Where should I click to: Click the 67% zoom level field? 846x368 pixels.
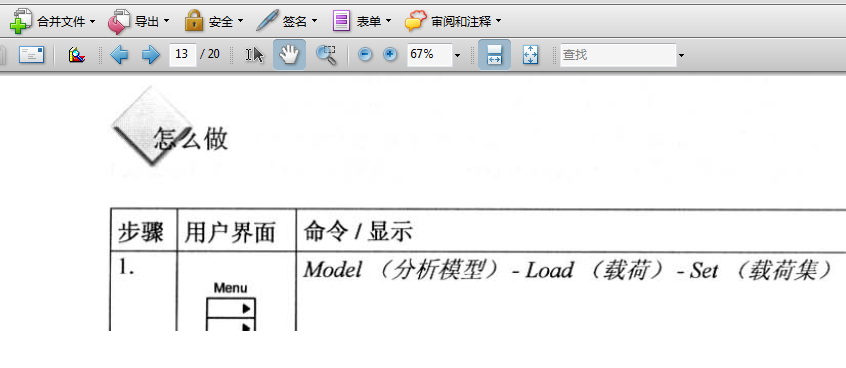(429, 54)
